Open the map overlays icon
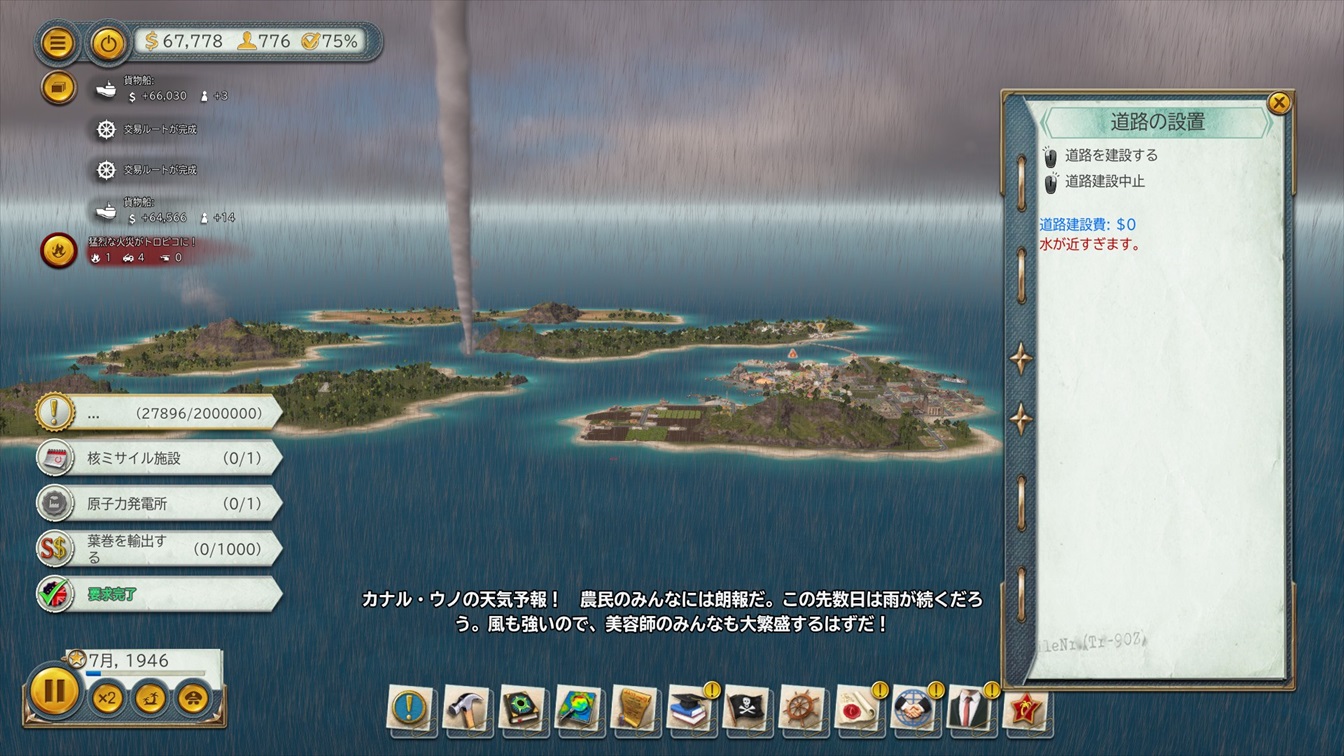 (578, 708)
